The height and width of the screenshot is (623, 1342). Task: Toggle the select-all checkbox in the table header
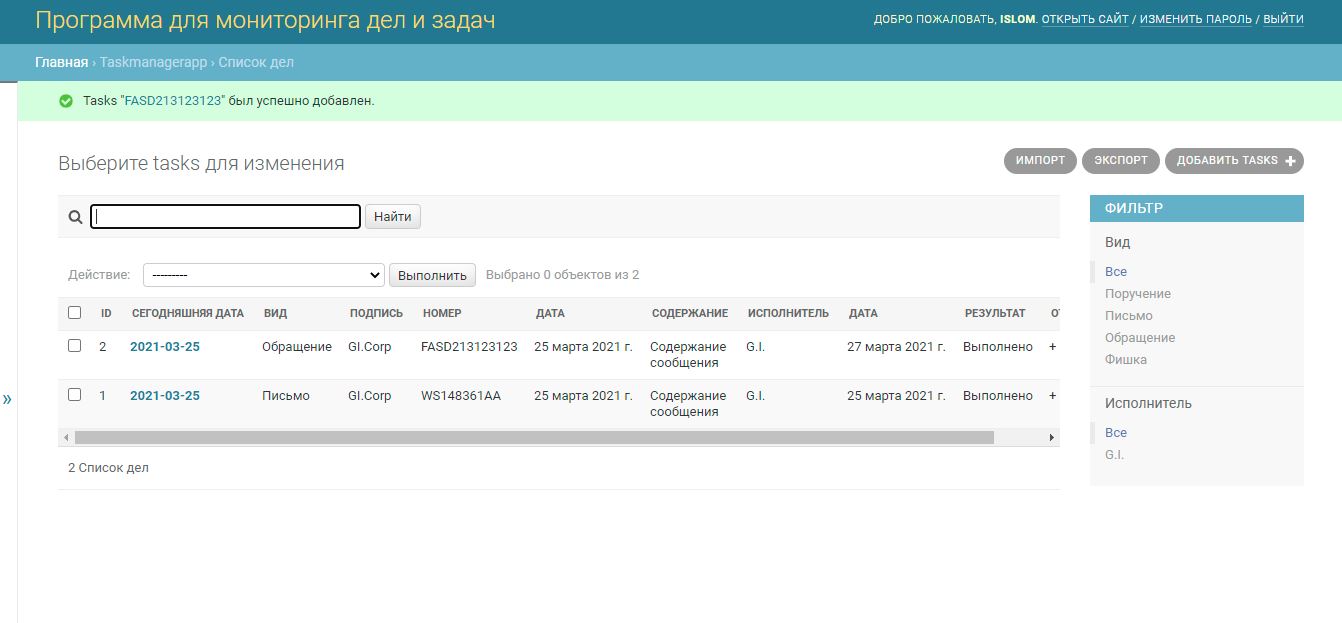[74, 312]
